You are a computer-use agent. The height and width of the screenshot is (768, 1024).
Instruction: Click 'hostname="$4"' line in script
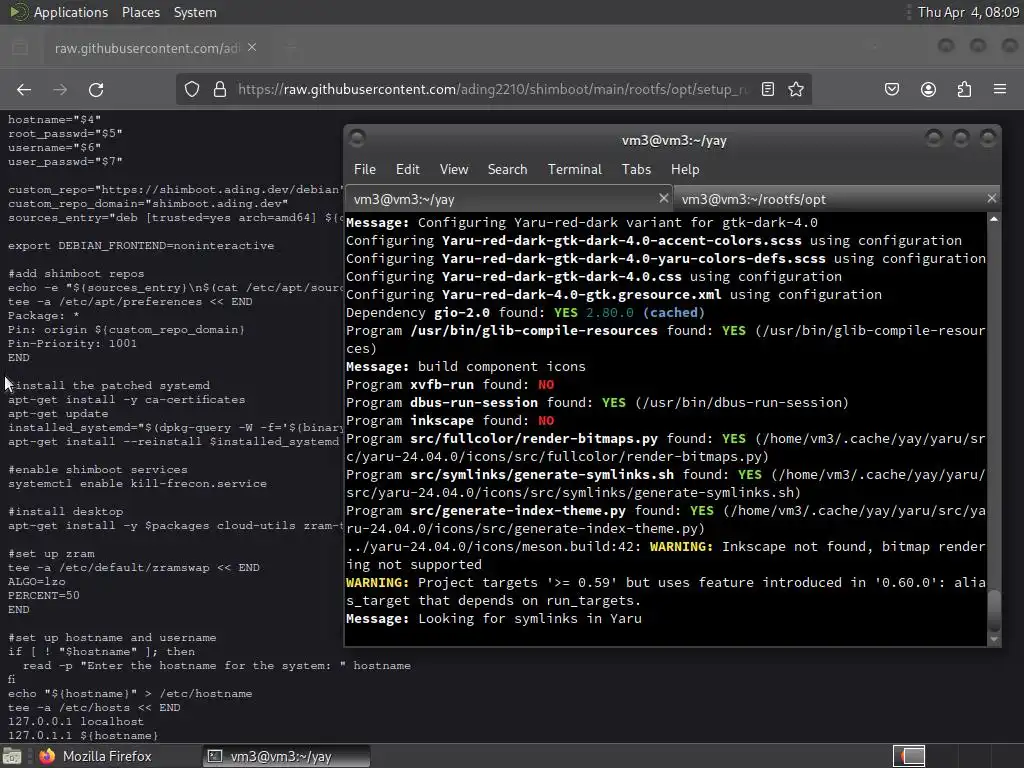pos(54,120)
